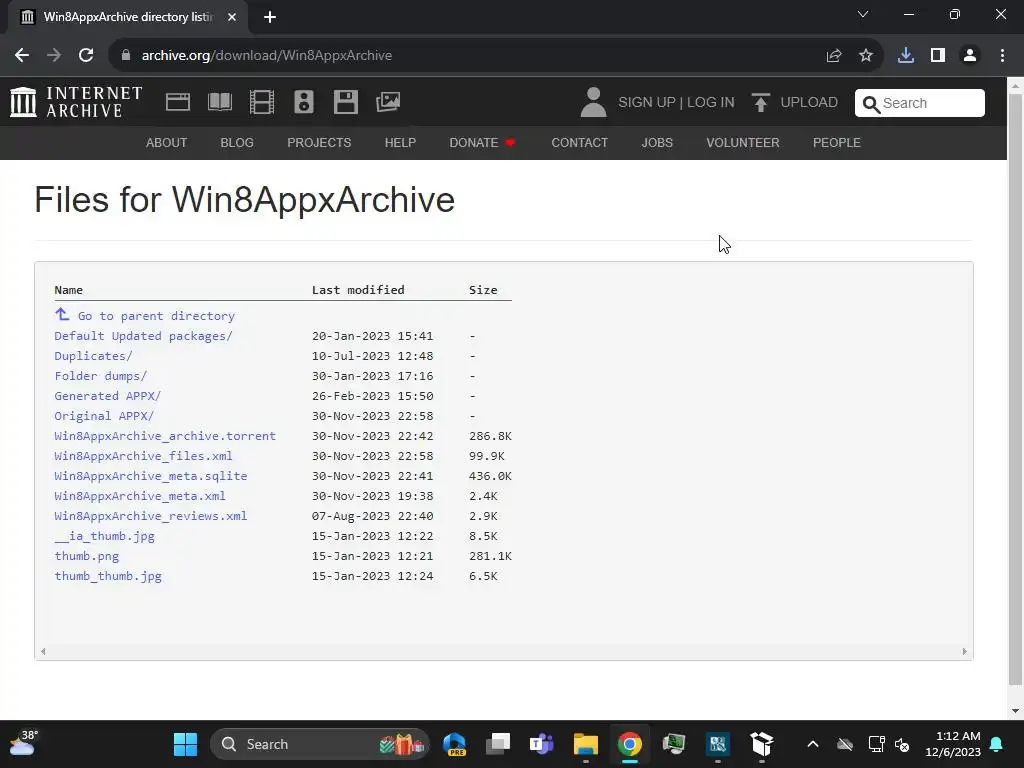View site information lock icon
Viewport: 1024px width, 768px height.
[126, 56]
